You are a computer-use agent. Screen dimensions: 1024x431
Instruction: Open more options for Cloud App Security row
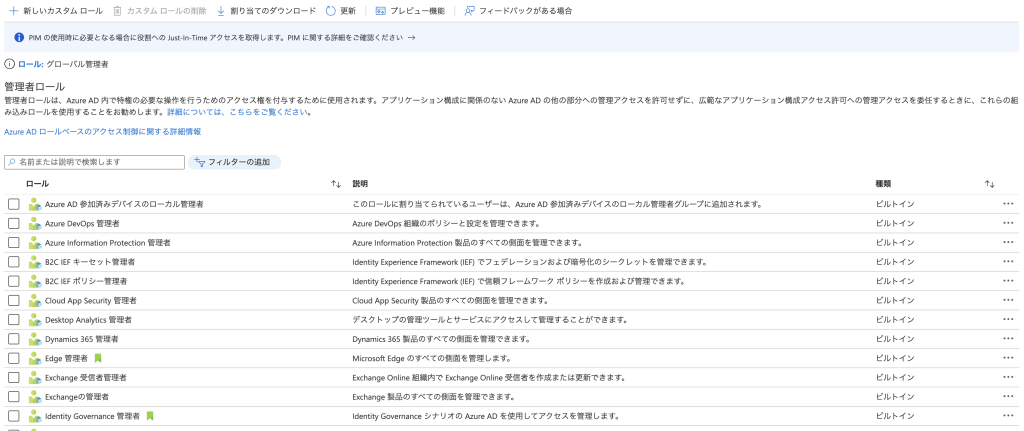click(x=1008, y=301)
